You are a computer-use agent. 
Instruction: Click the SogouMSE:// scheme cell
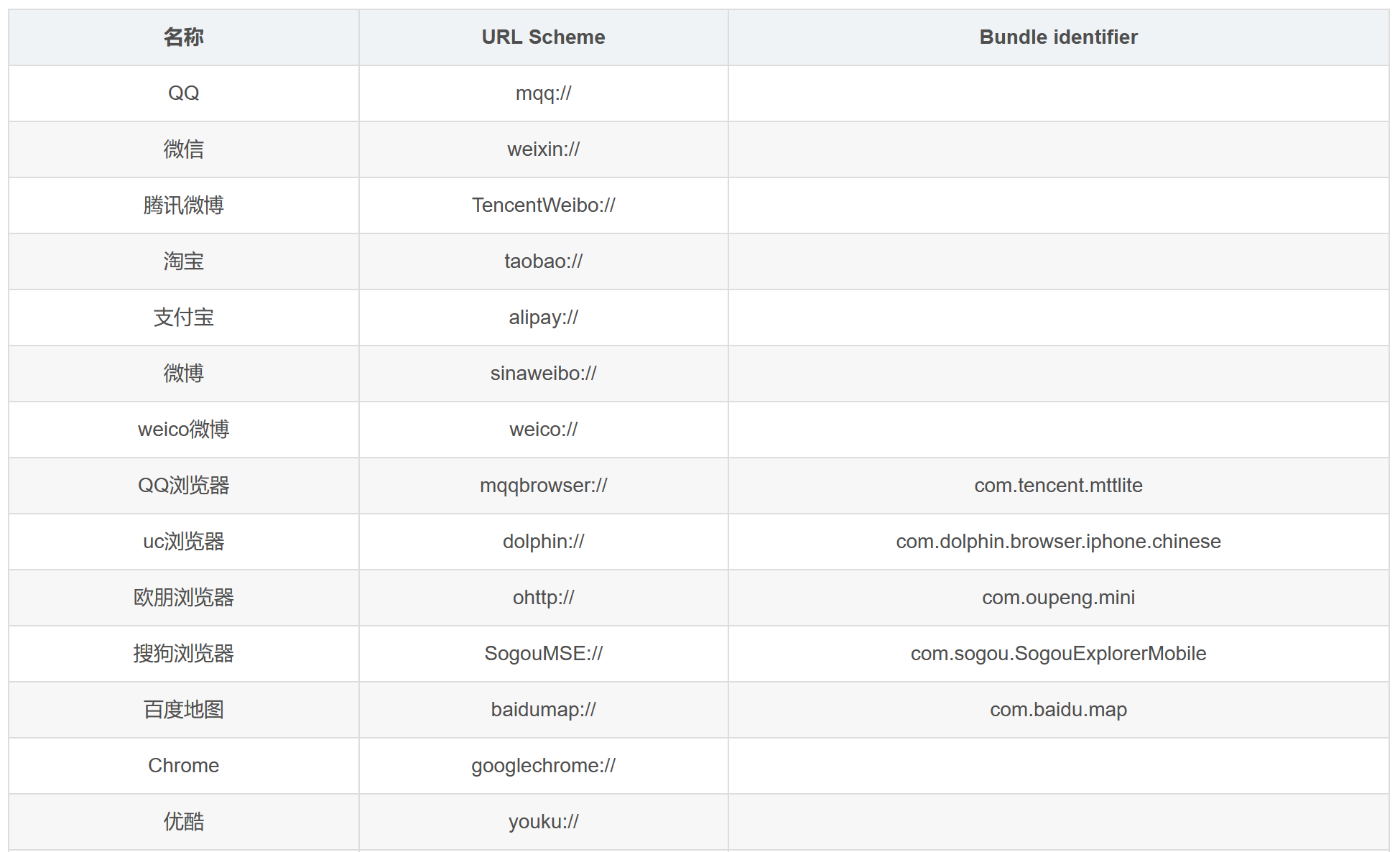[x=543, y=654]
